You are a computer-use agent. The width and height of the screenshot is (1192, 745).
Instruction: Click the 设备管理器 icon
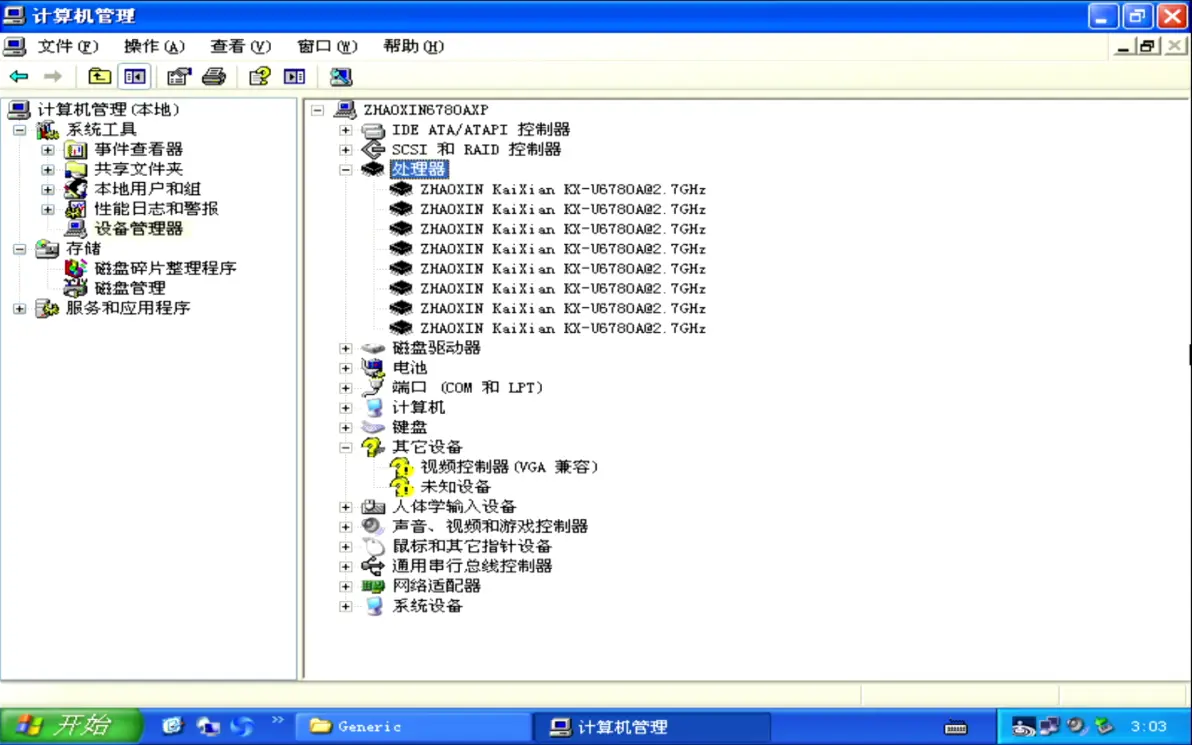coord(75,228)
